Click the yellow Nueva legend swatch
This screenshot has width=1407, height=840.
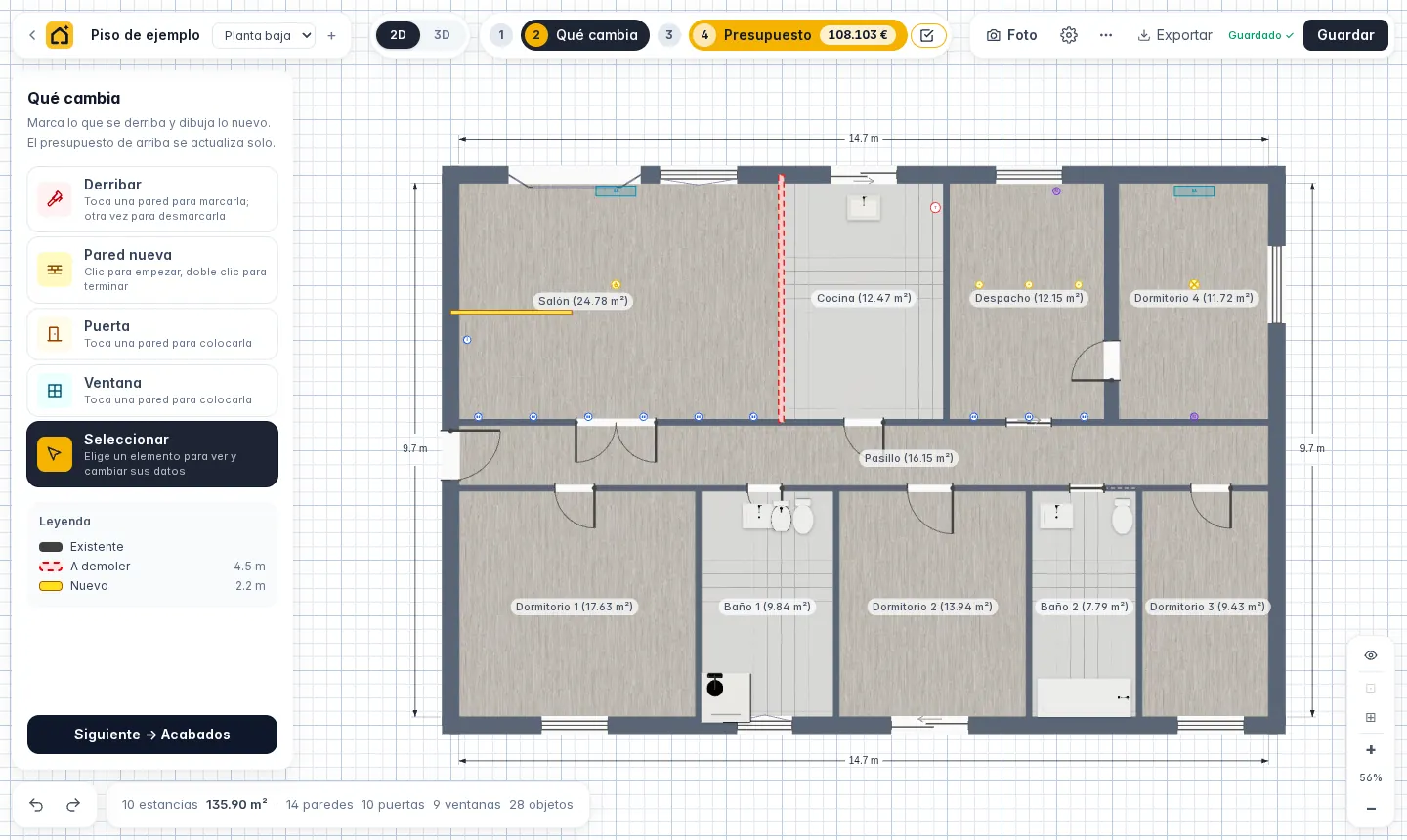point(51,586)
